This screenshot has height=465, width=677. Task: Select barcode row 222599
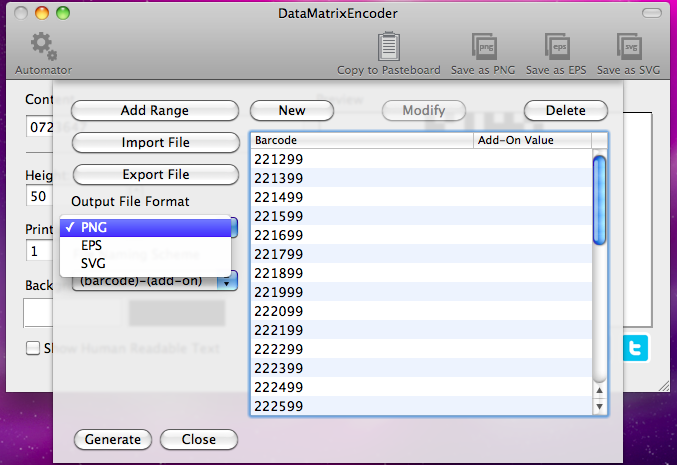tap(421, 406)
